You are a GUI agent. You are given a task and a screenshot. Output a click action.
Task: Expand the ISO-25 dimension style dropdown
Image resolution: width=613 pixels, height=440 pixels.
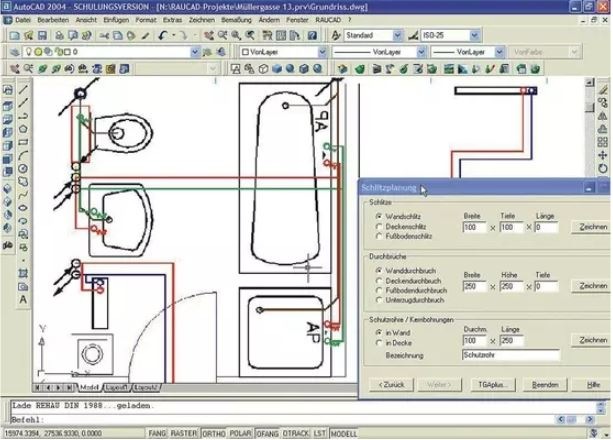pos(452,35)
